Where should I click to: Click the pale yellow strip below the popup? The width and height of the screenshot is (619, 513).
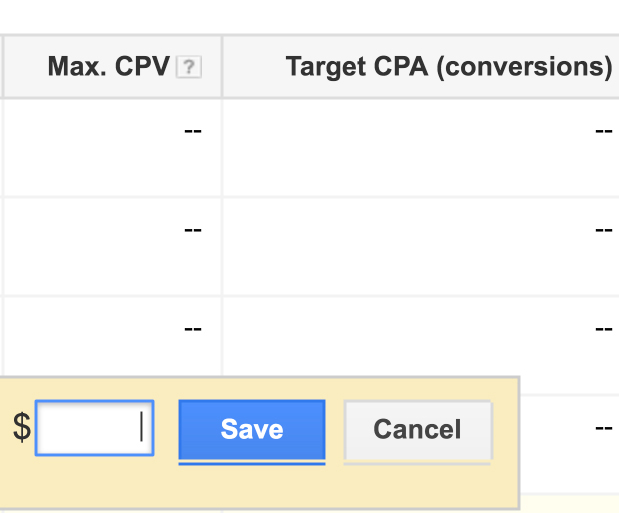570,504
